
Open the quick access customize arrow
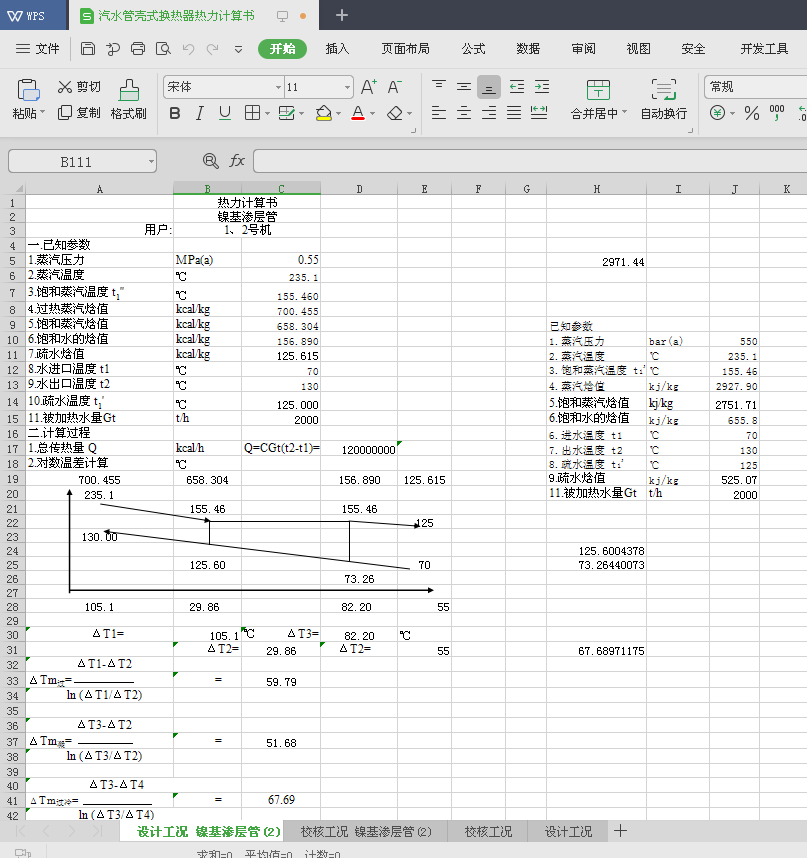click(x=238, y=49)
